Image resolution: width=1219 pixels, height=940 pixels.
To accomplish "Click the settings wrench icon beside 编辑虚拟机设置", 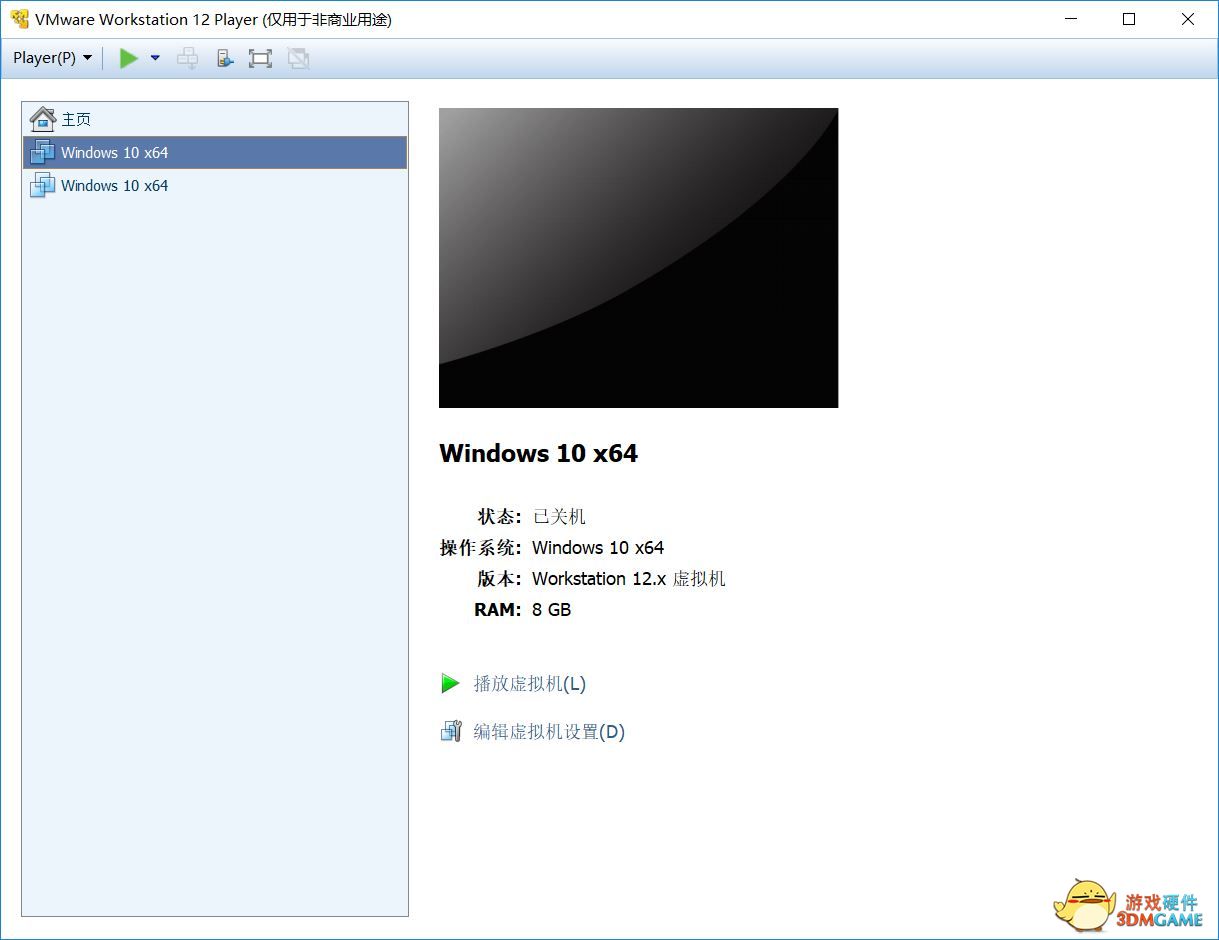I will click(x=451, y=731).
